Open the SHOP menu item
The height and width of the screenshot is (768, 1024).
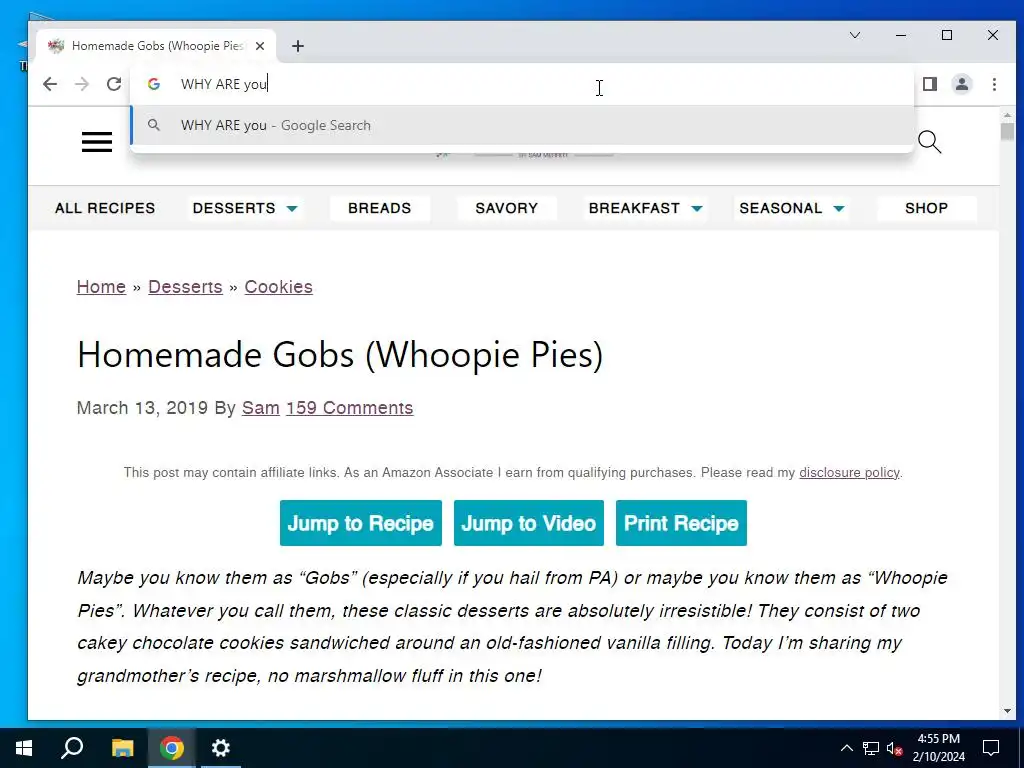926,208
